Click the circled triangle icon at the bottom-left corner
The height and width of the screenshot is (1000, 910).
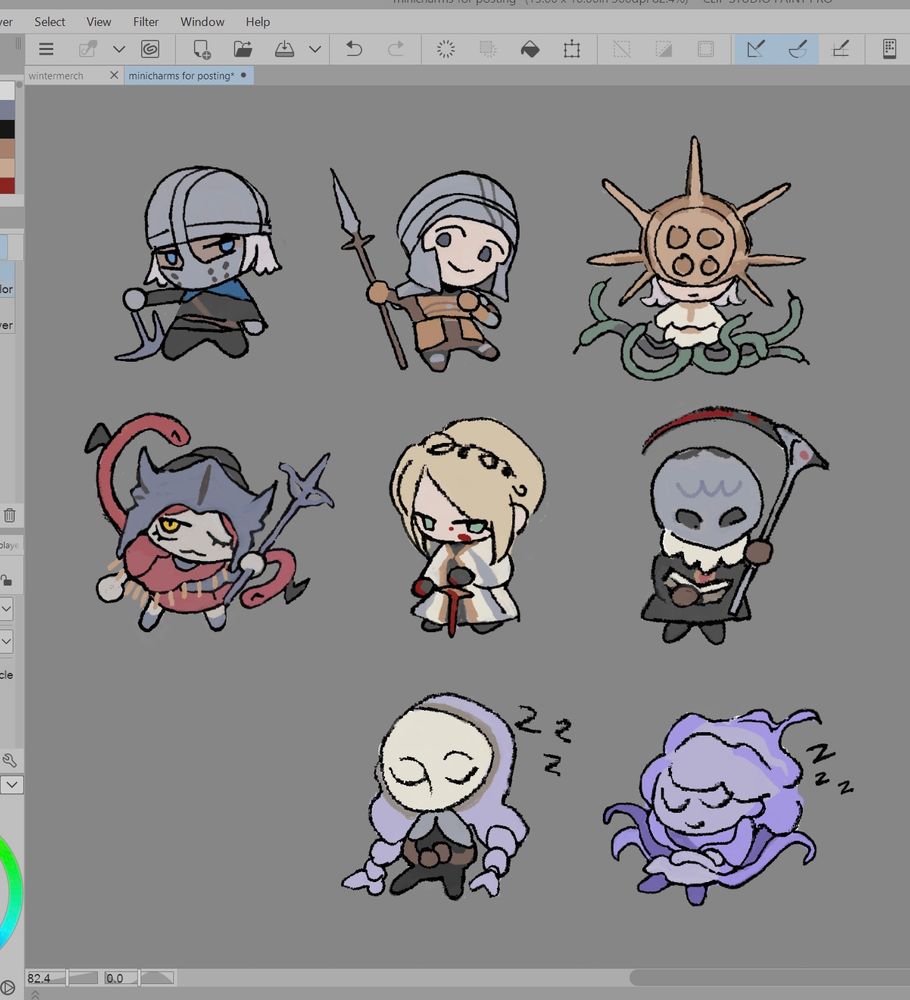[x=7, y=989]
